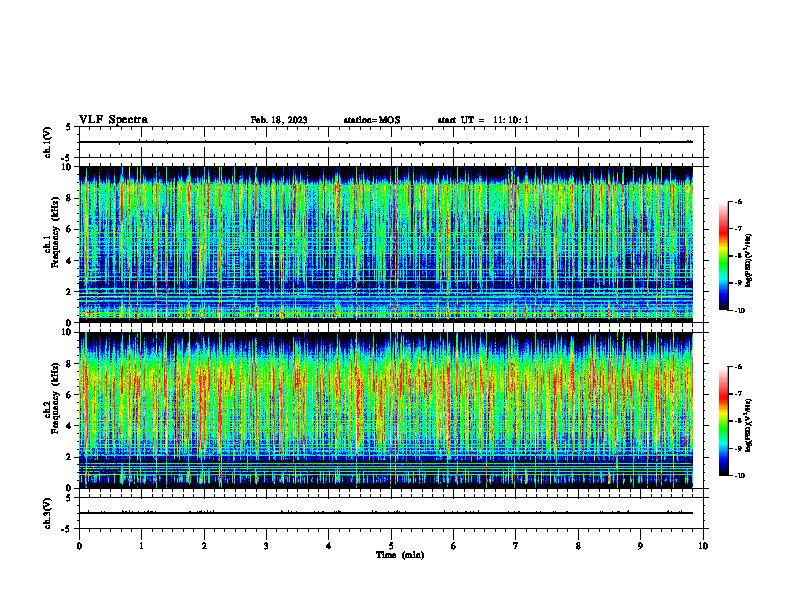The height and width of the screenshot is (612, 792).
Task: Click the "-6" label on ch.2 colorbar
Action: point(738,367)
